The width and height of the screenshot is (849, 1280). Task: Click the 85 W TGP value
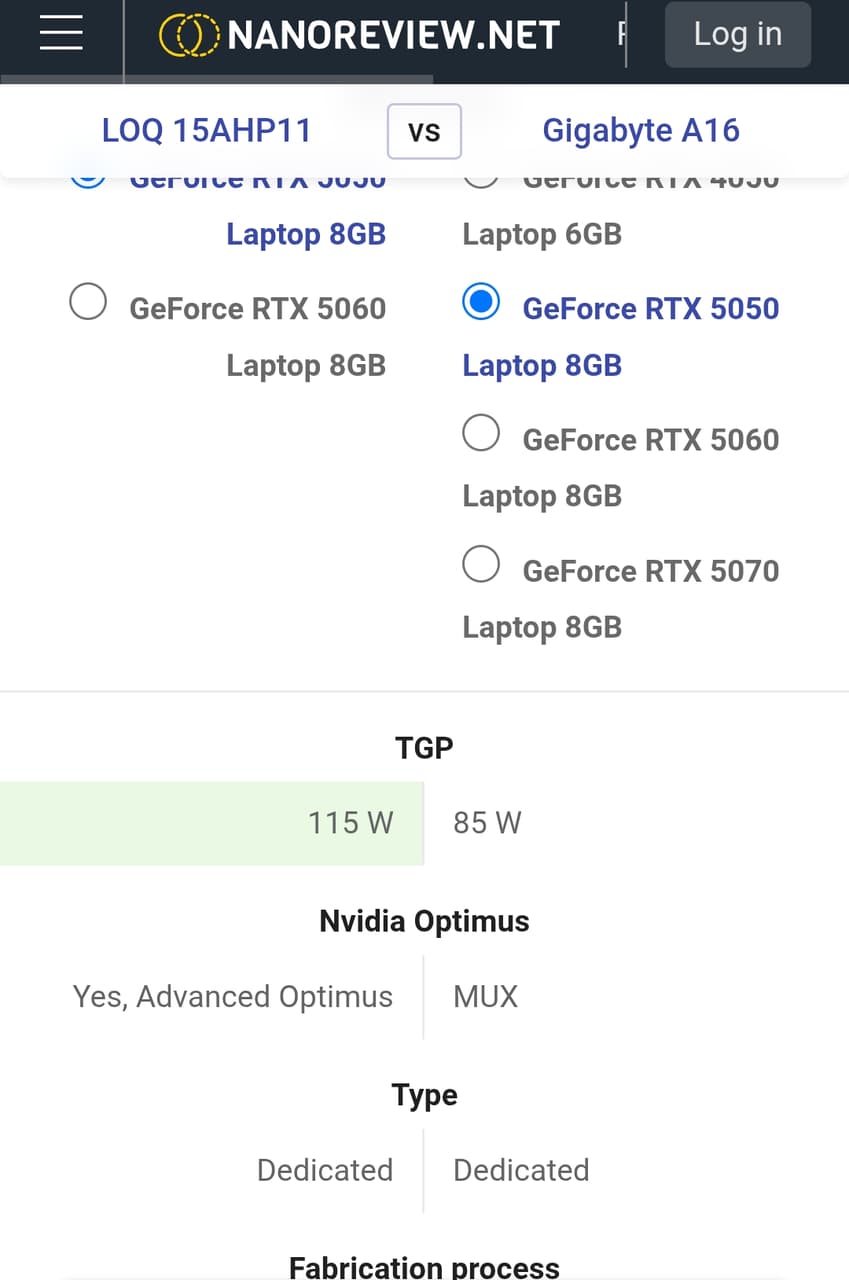pyautogui.click(x=487, y=823)
